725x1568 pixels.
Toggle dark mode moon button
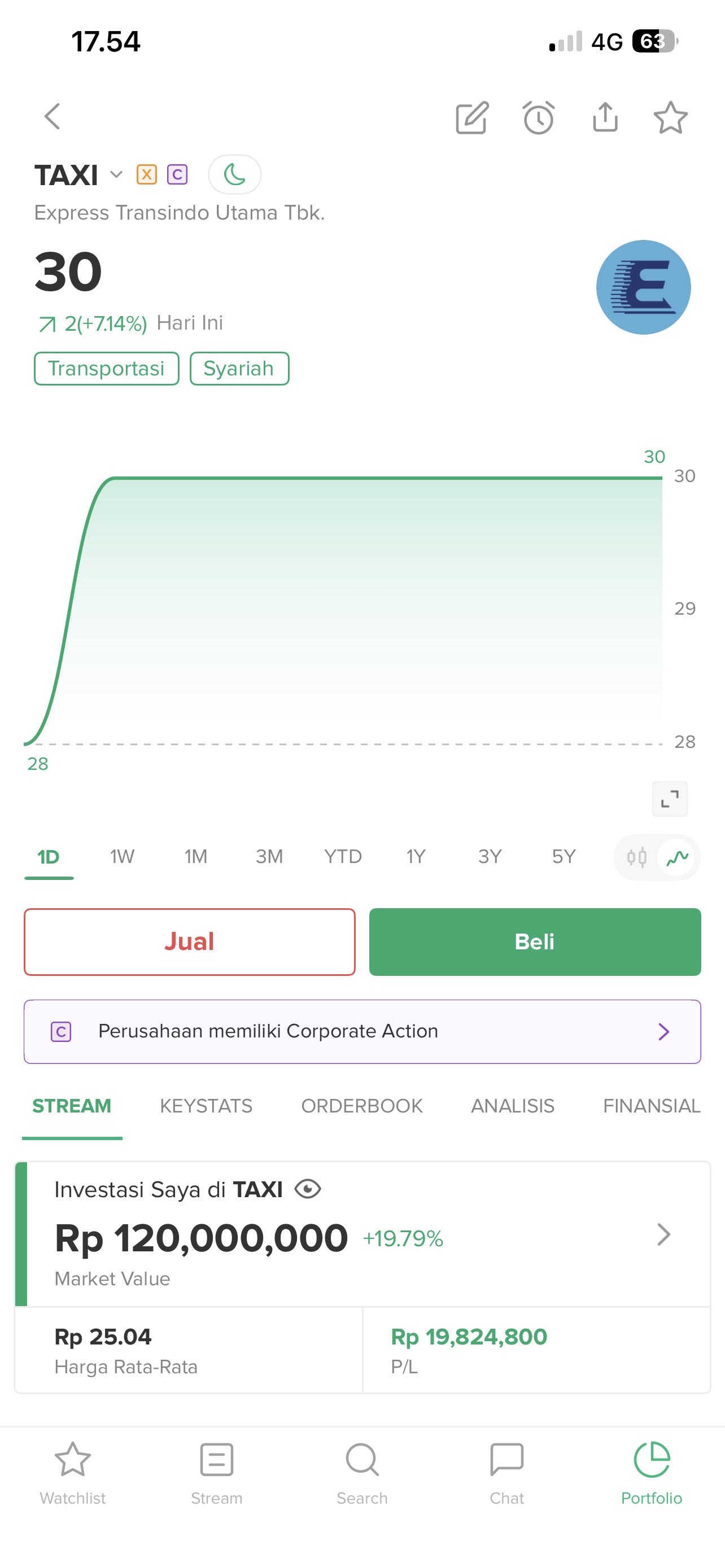pyautogui.click(x=235, y=175)
